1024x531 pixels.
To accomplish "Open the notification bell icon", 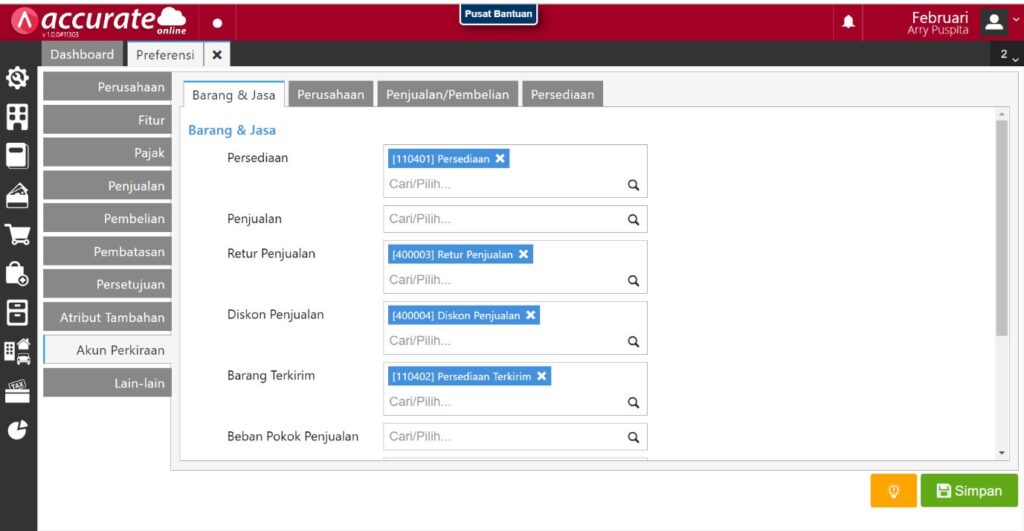I will tap(848, 22).
